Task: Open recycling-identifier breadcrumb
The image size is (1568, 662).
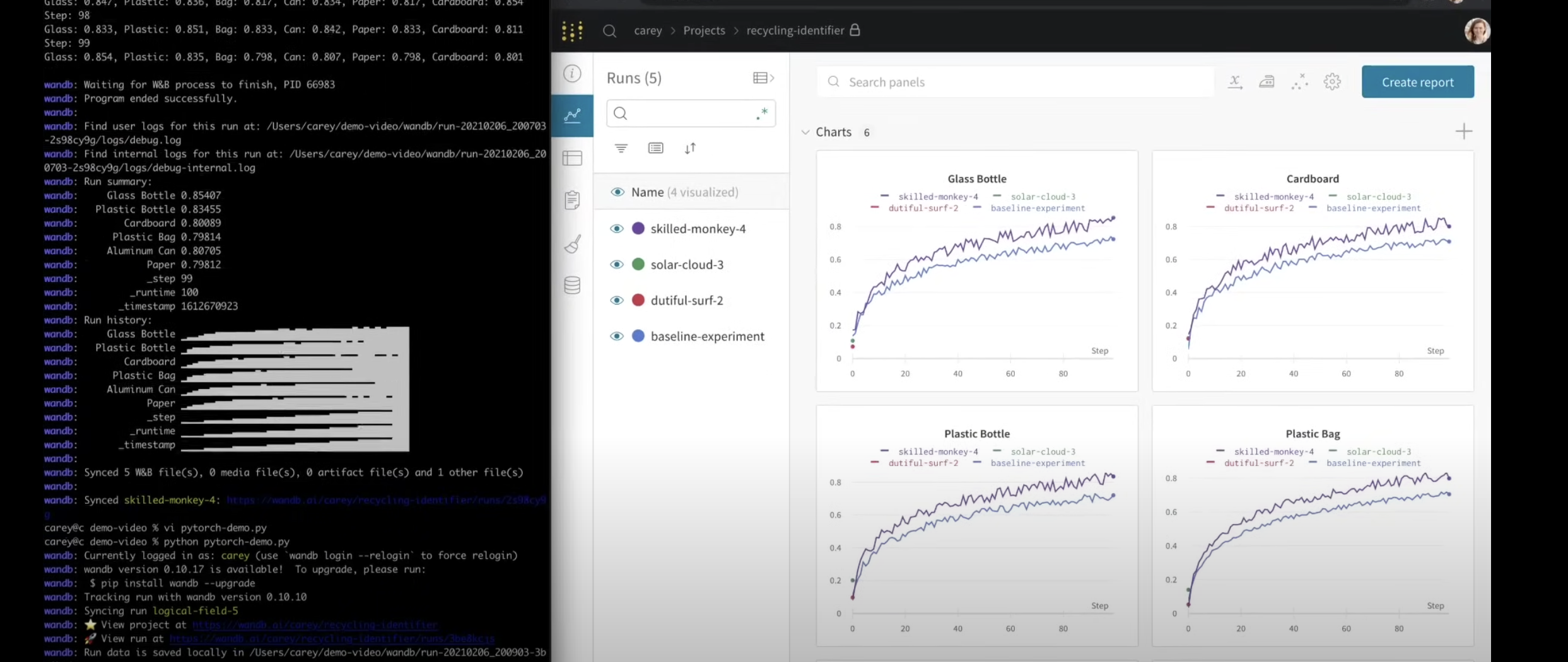Action: [795, 30]
